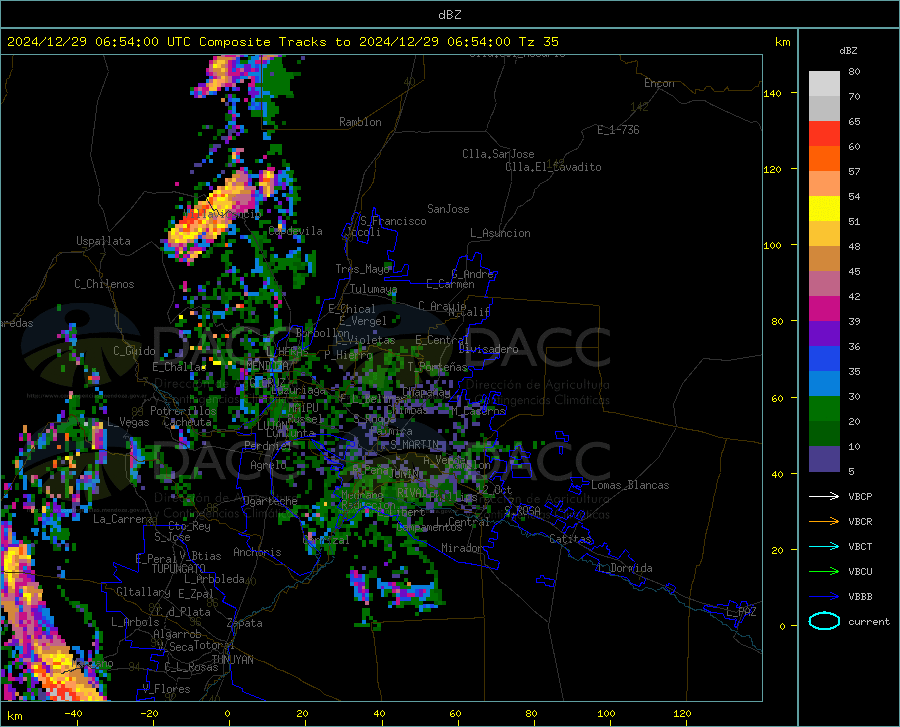The width and height of the screenshot is (900, 727).
Task: Click the 'Tz 35' threshold text in header
Action: pos(538,42)
